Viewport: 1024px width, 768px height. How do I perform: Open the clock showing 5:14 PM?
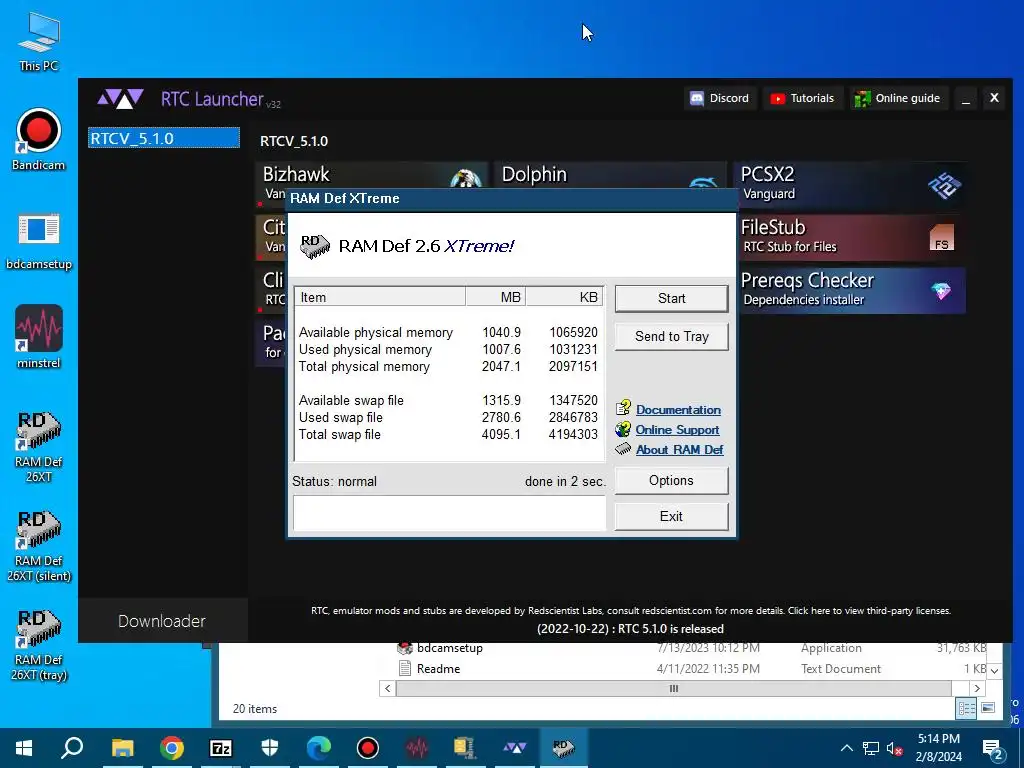pyautogui.click(x=938, y=748)
